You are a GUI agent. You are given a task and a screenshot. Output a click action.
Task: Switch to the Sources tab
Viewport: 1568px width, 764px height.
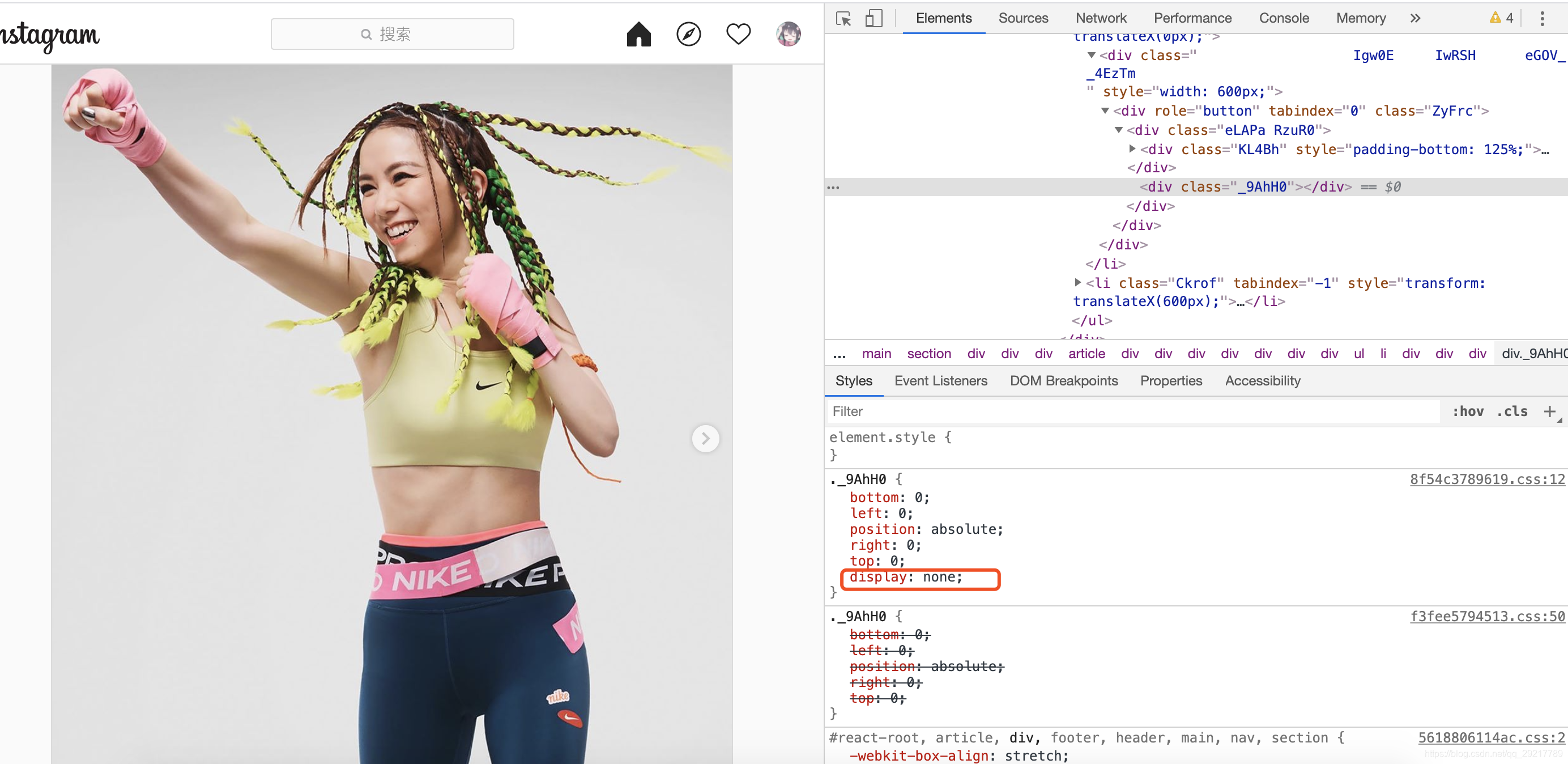[x=1023, y=18]
